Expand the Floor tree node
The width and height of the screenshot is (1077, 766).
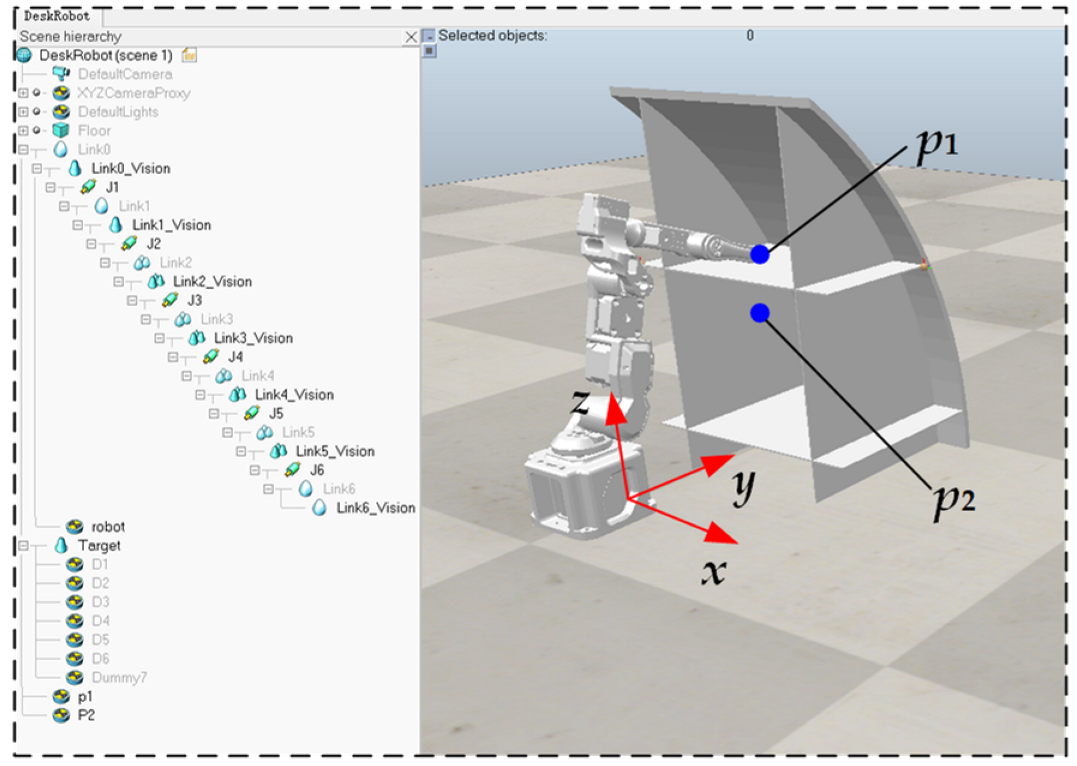tap(23, 130)
